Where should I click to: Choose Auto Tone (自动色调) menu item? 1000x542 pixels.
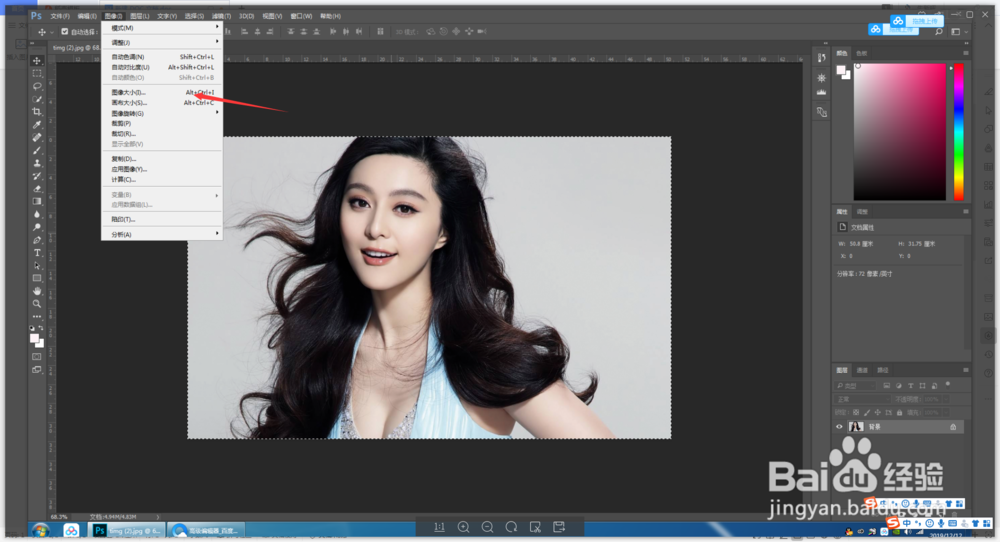pyautogui.click(x=162, y=57)
